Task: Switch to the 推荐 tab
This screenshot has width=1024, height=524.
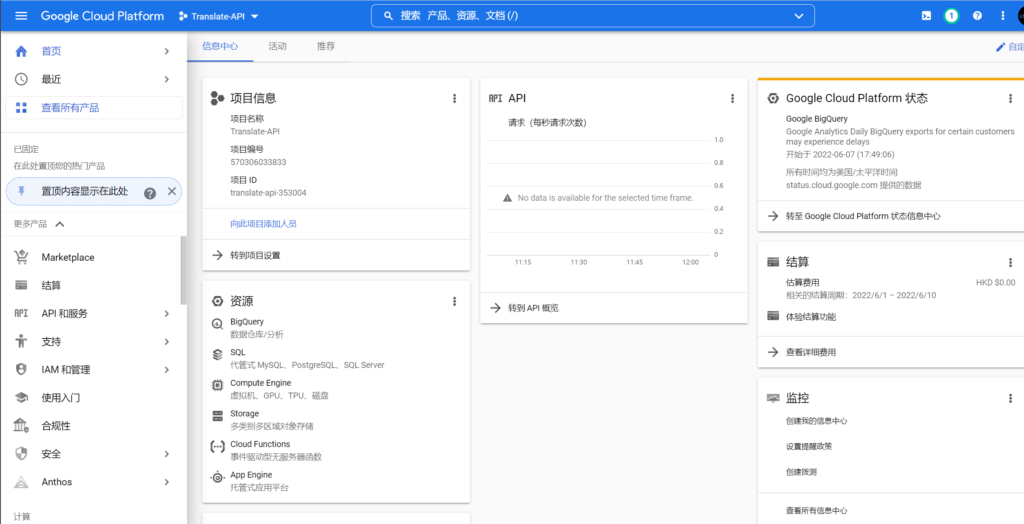Action: click(325, 46)
